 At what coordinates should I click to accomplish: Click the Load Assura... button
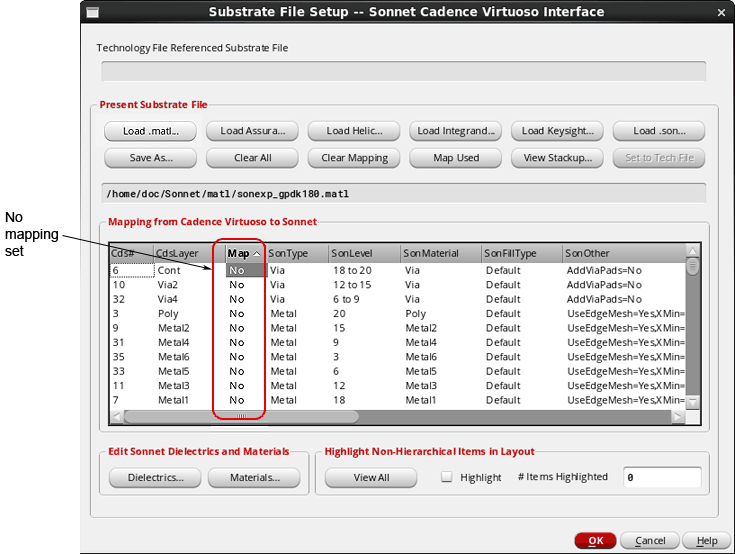coord(252,131)
